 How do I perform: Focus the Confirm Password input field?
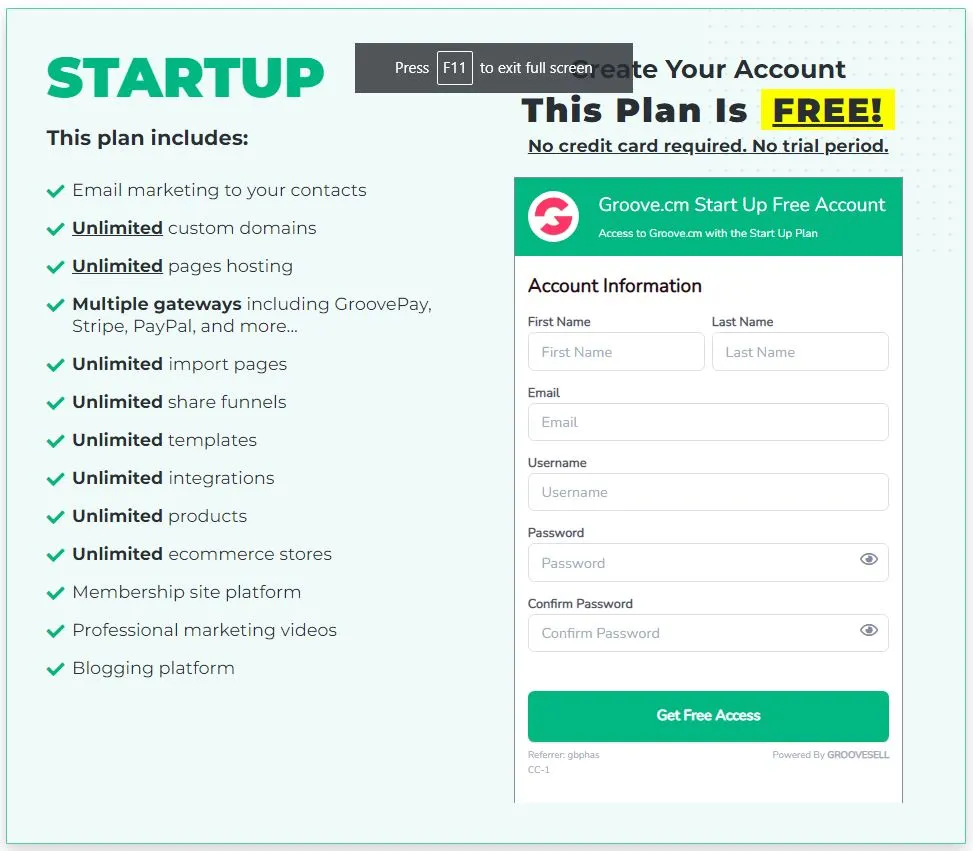pyautogui.click(x=708, y=633)
